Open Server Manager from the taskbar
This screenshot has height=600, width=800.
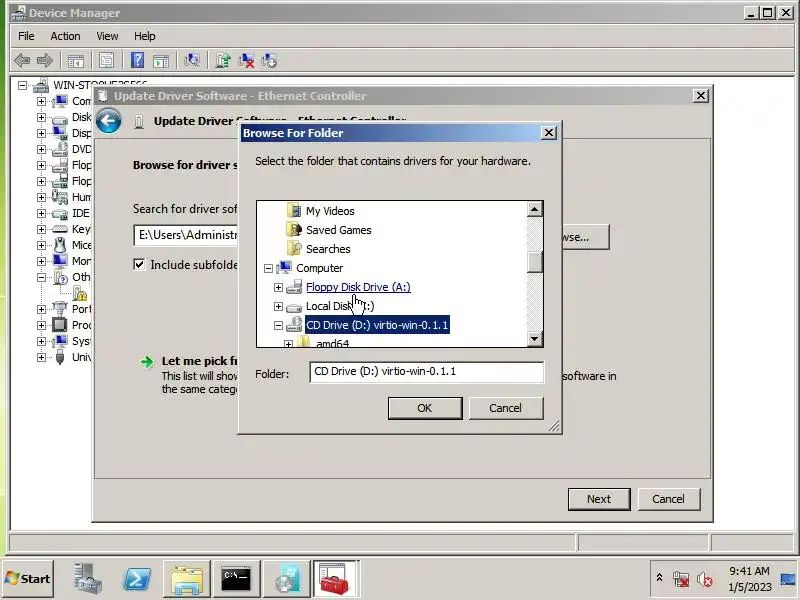(88, 579)
